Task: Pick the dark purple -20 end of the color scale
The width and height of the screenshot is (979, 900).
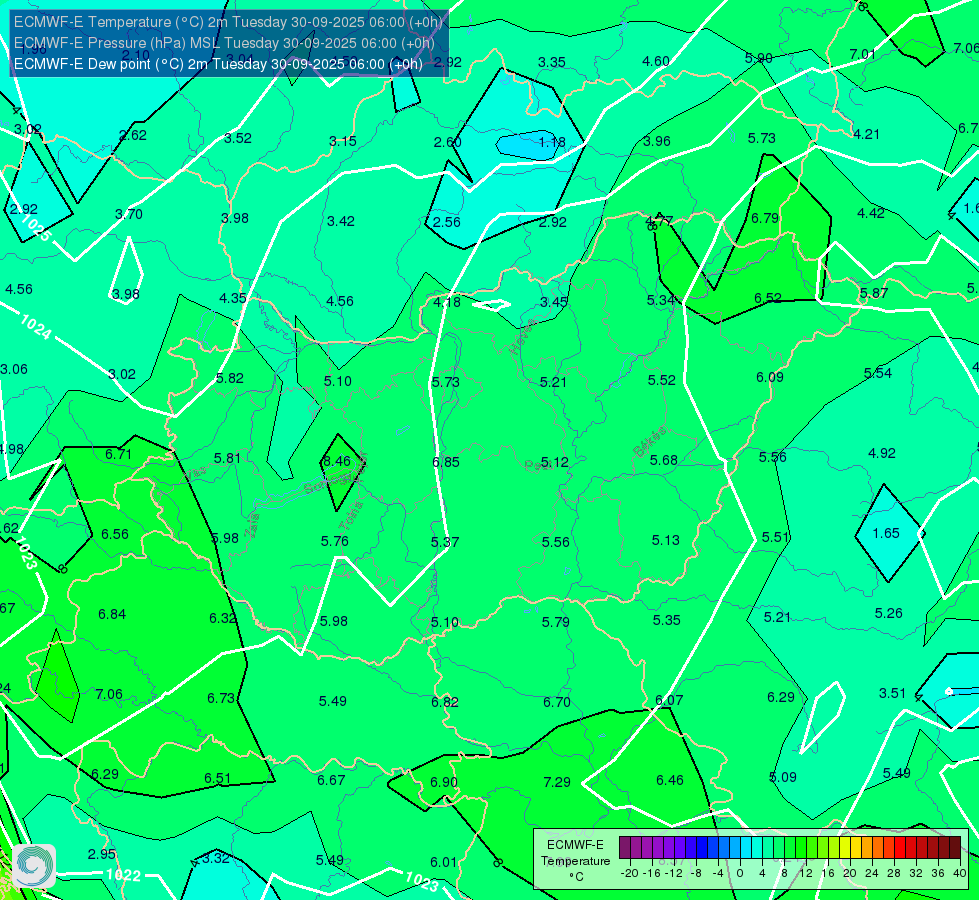Action: click(x=625, y=848)
